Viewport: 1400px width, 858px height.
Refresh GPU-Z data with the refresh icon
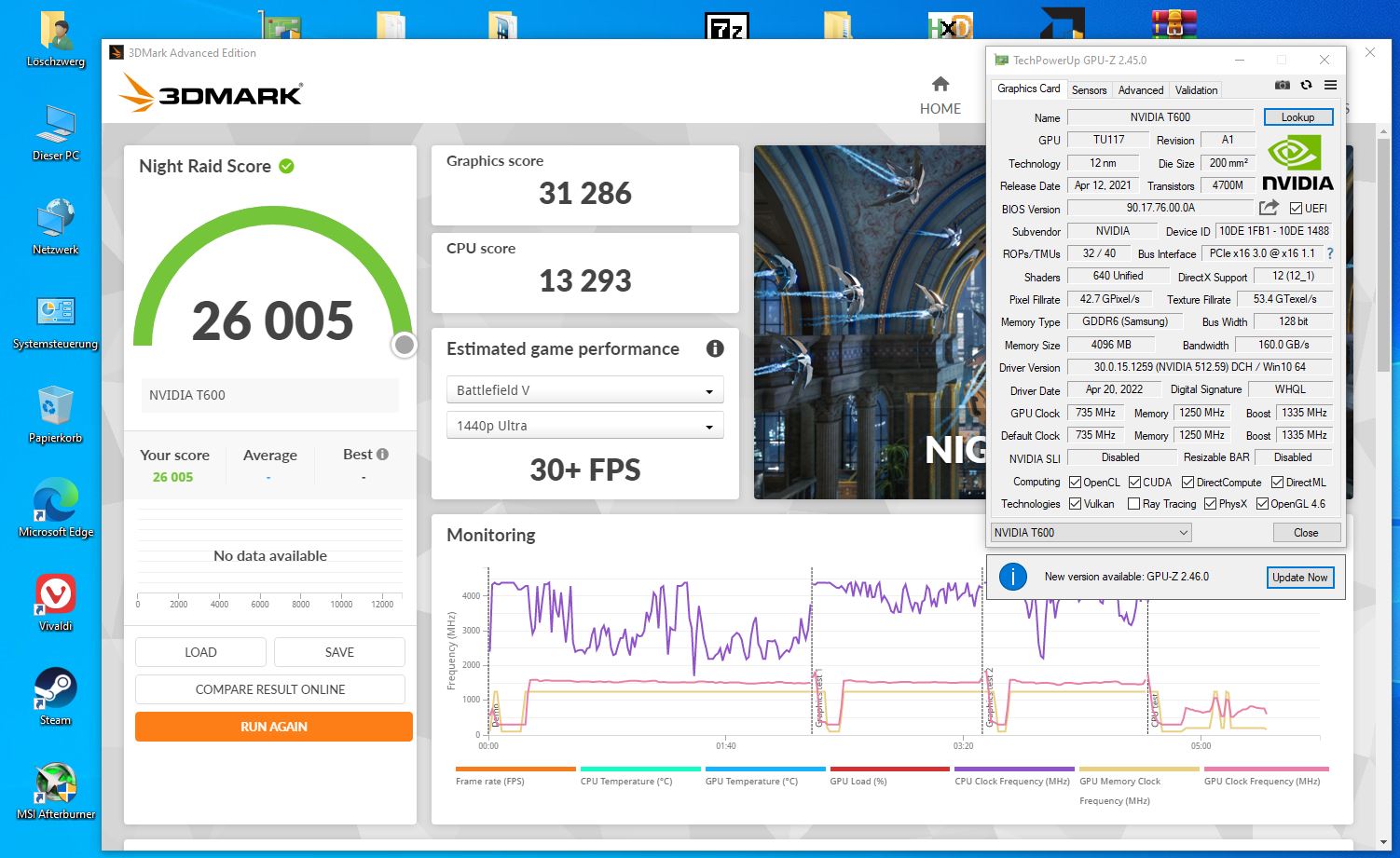click(x=1306, y=85)
